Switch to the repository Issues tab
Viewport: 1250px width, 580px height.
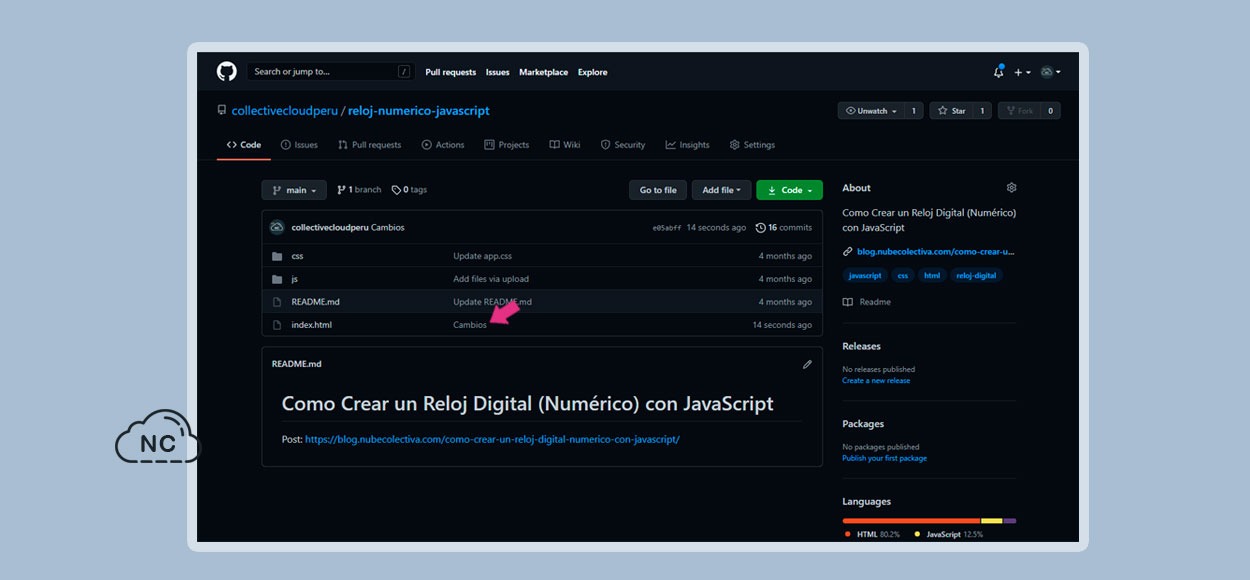click(x=299, y=145)
